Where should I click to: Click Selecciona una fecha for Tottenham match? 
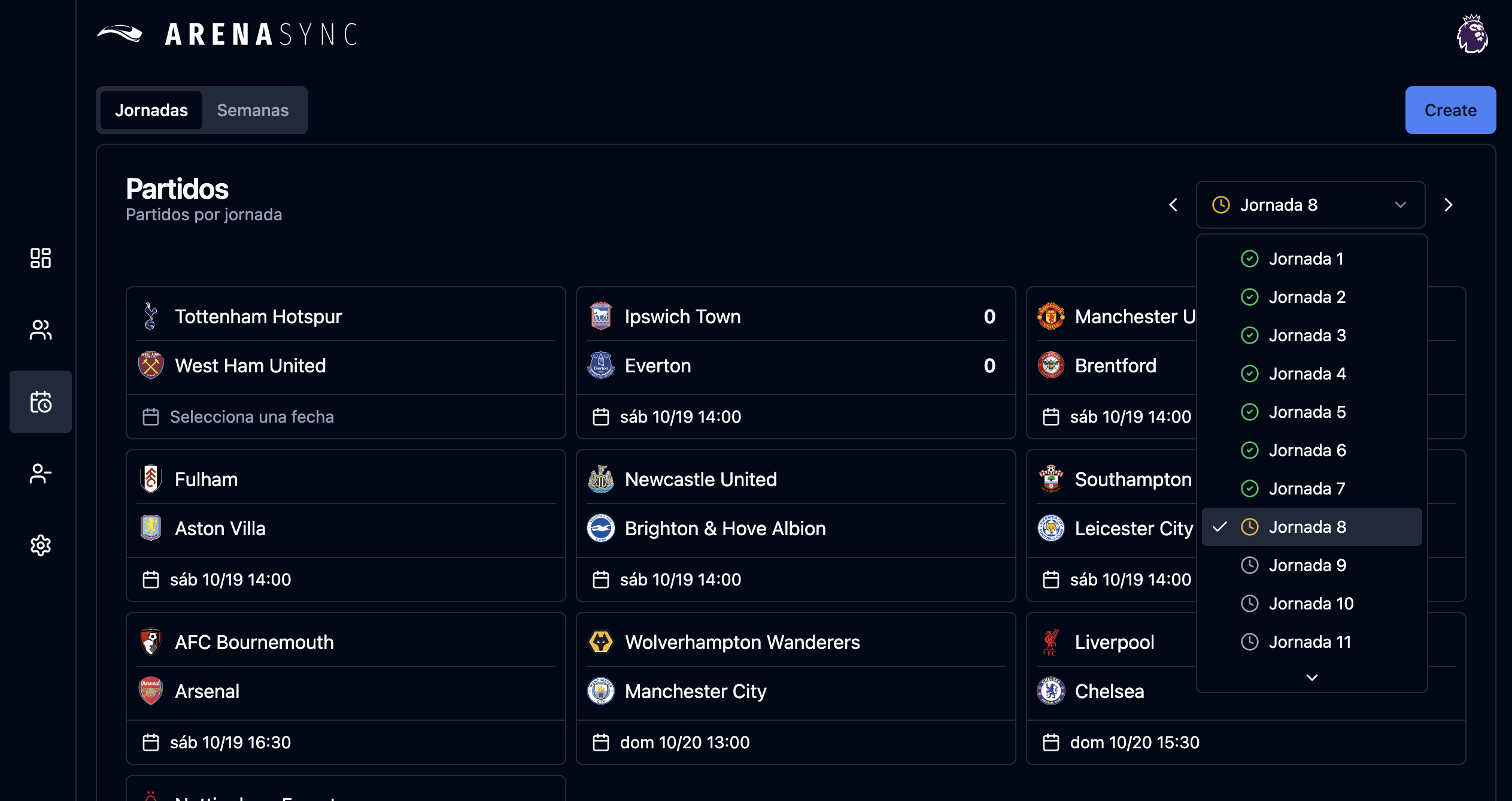tap(251, 417)
